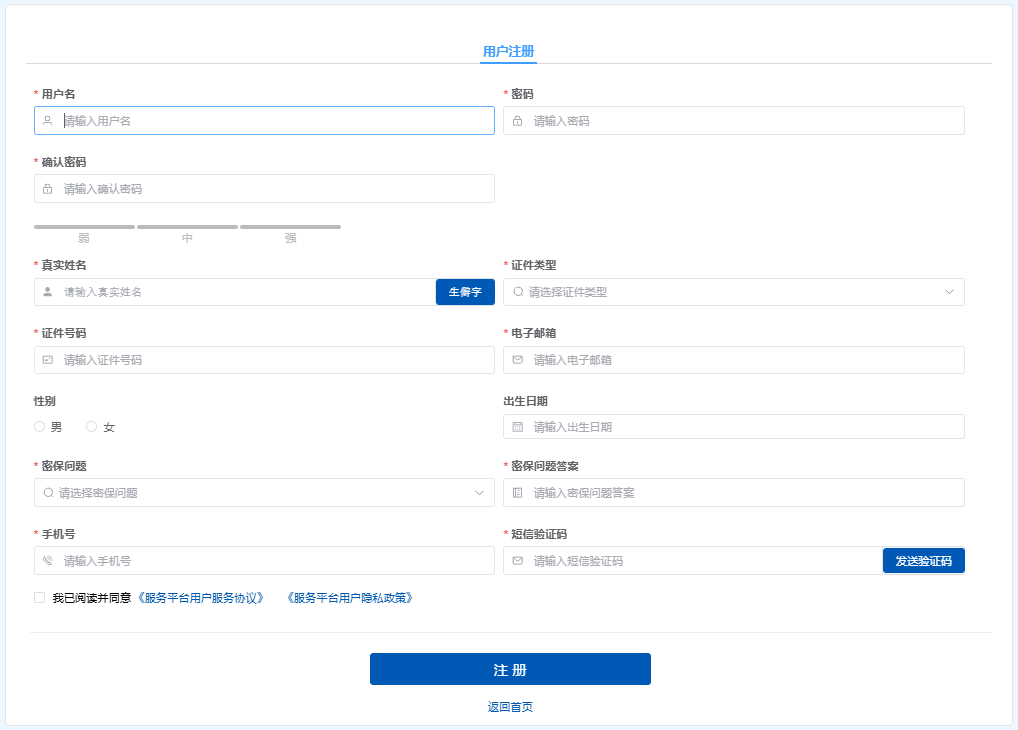
Task: Click the 强 password strength bar
Action: click(x=290, y=227)
